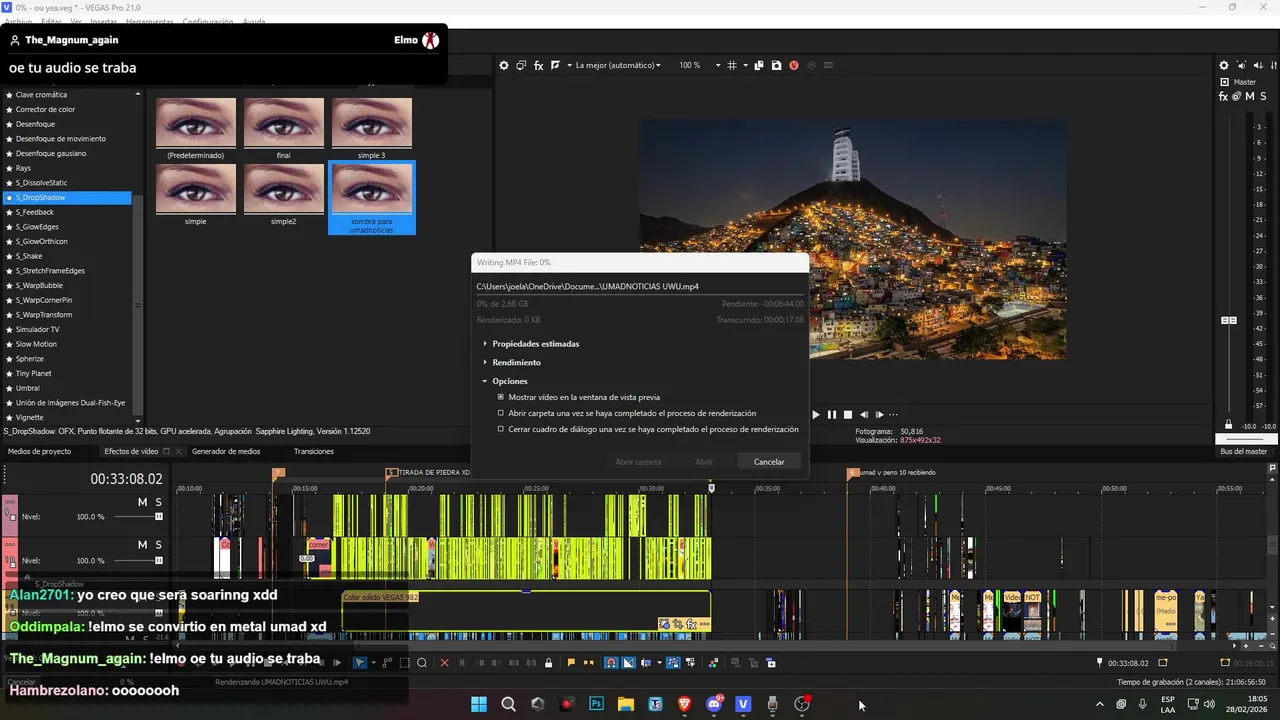Click red X delete icon in timeline toolbar
This screenshot has width=1280, height=720.
444,662
